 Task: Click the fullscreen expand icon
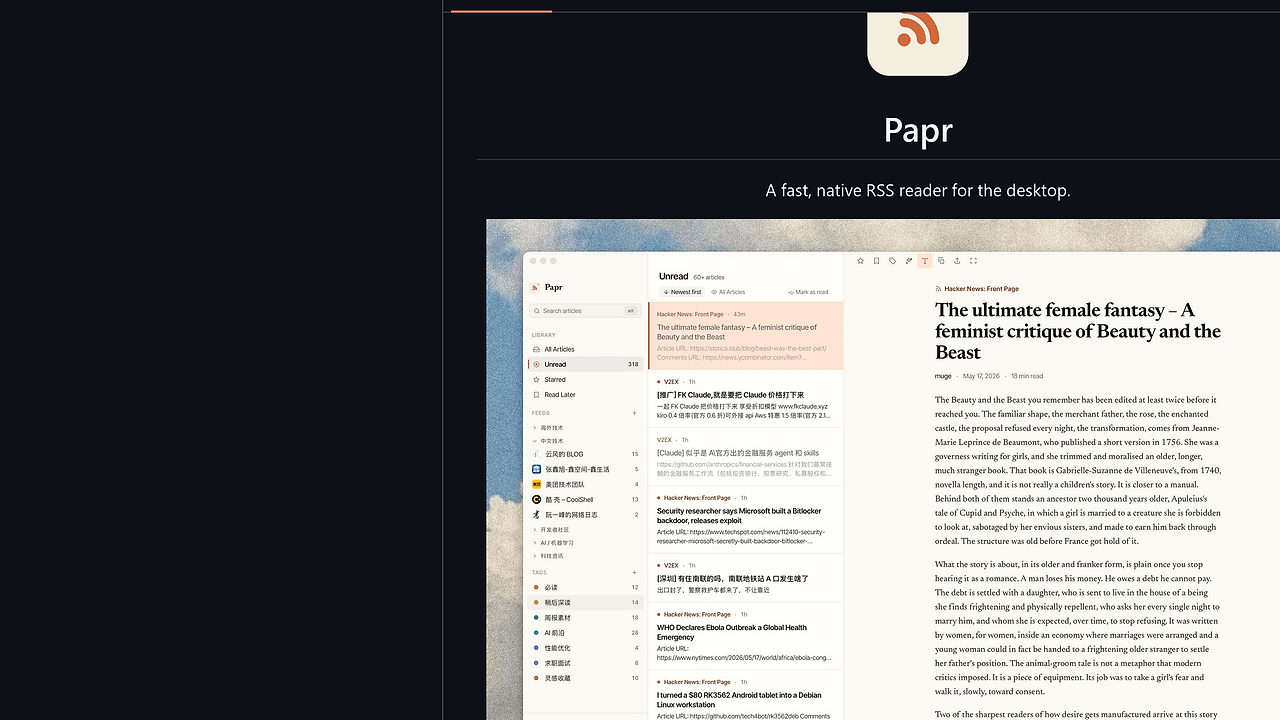click(973, 261)
